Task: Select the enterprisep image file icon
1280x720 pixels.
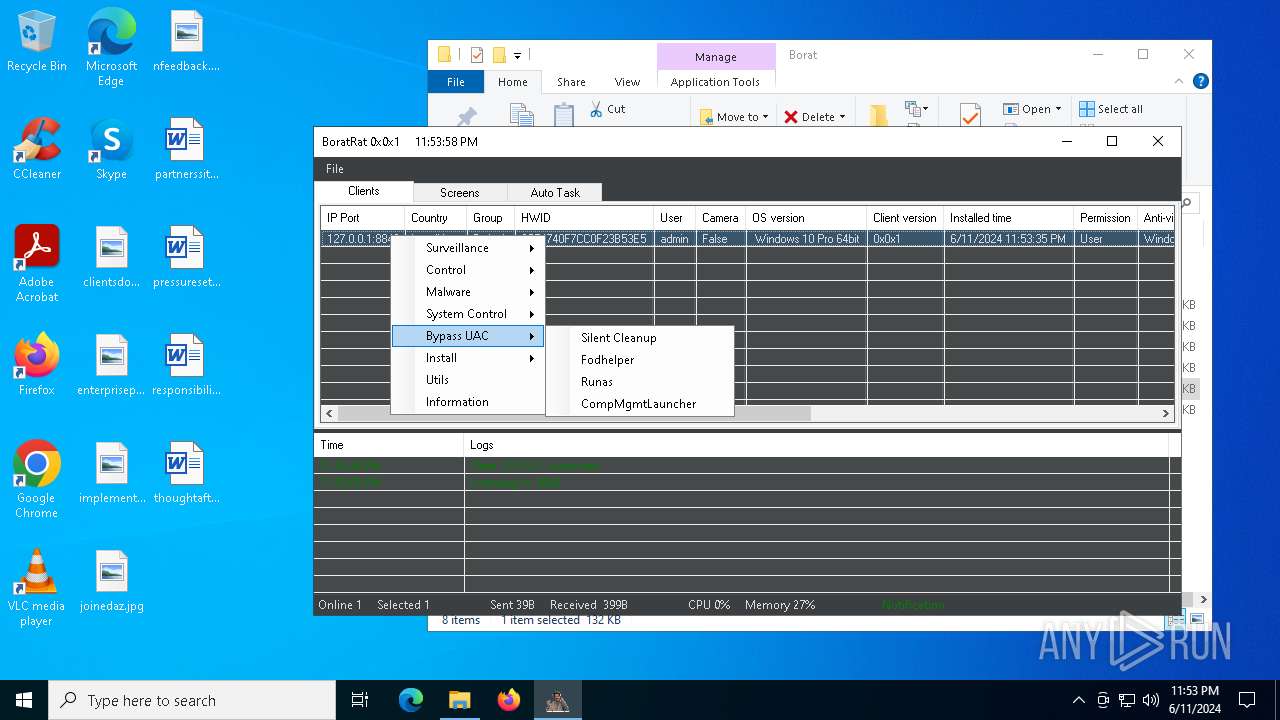Action: [111, 366]
